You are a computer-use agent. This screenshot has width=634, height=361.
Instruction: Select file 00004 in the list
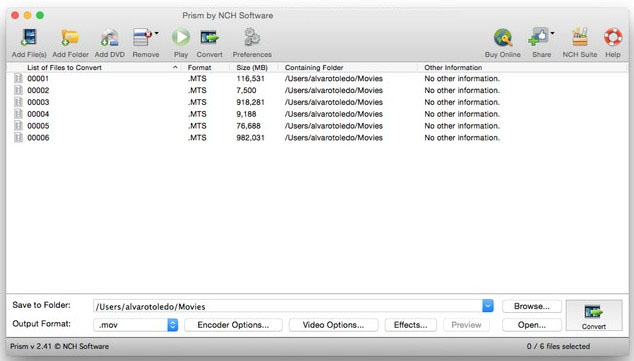(38, 114)
